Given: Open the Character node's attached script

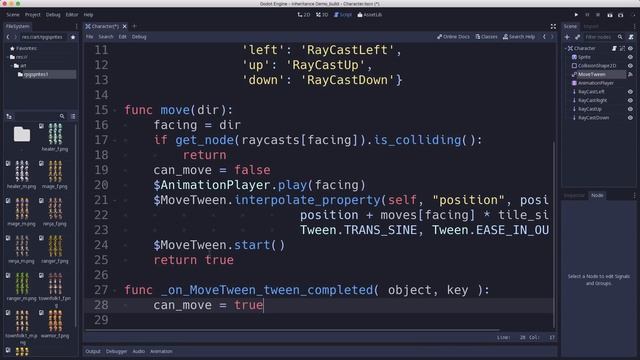Looking at the screenshot, I should click(x=614, y=49).
